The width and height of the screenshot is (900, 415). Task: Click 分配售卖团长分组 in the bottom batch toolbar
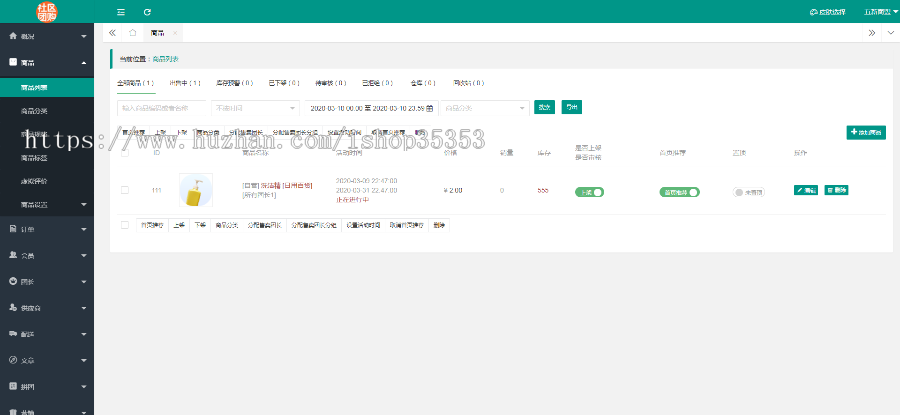(x=314, y=226)
